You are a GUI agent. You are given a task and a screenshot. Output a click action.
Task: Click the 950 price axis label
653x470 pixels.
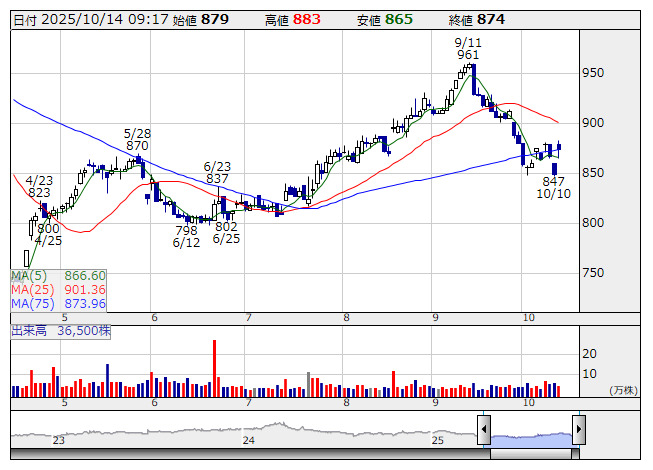coord(593,73)
